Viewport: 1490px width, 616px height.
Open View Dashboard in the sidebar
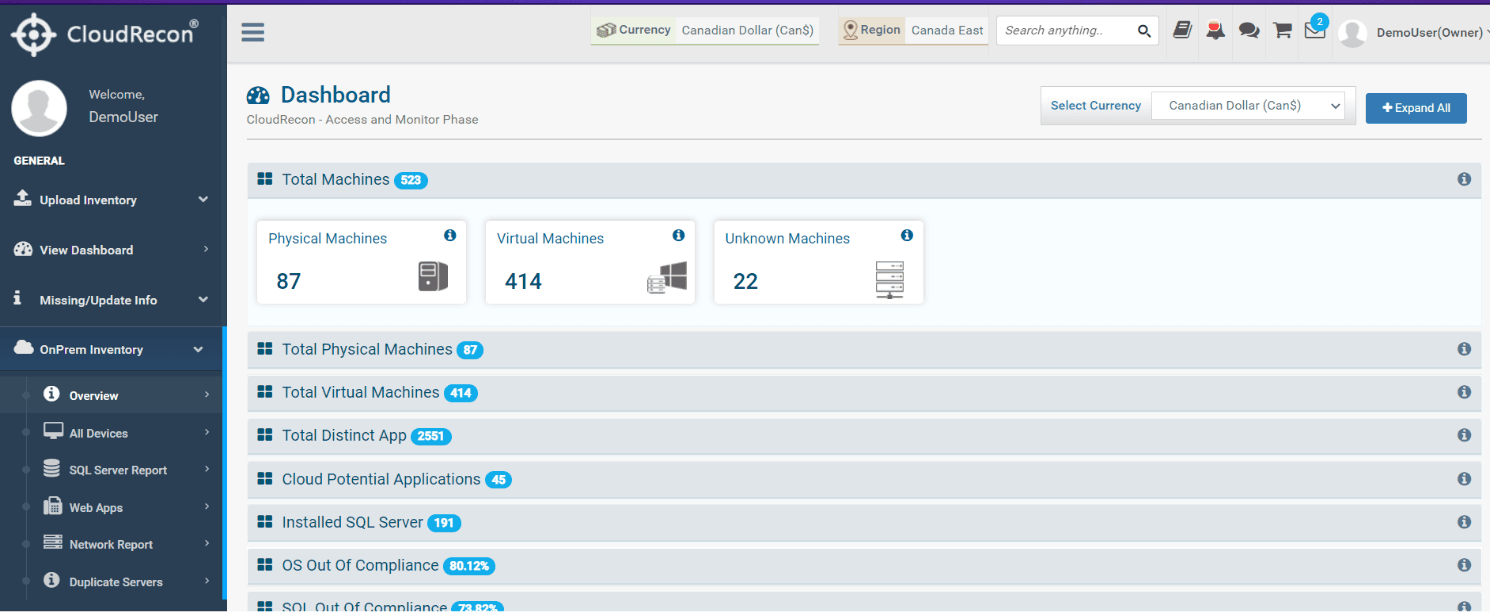click(x=112, y=250)
